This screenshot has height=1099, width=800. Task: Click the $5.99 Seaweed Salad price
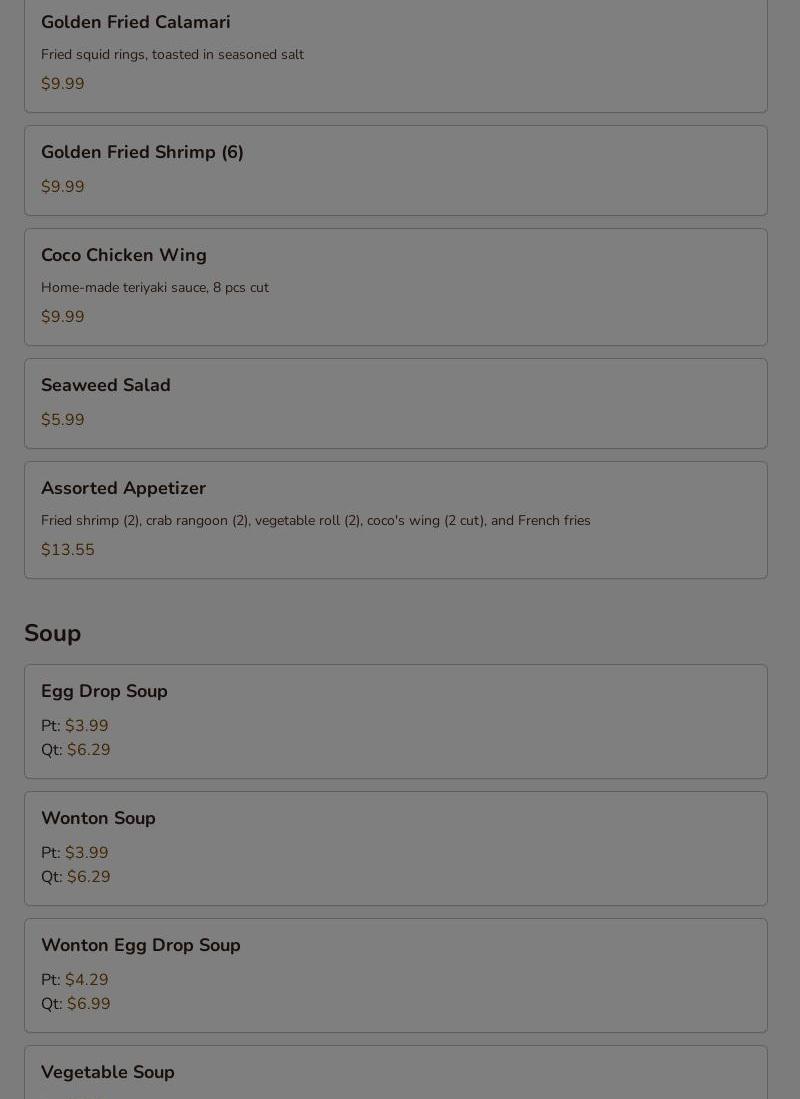point(63,420)
